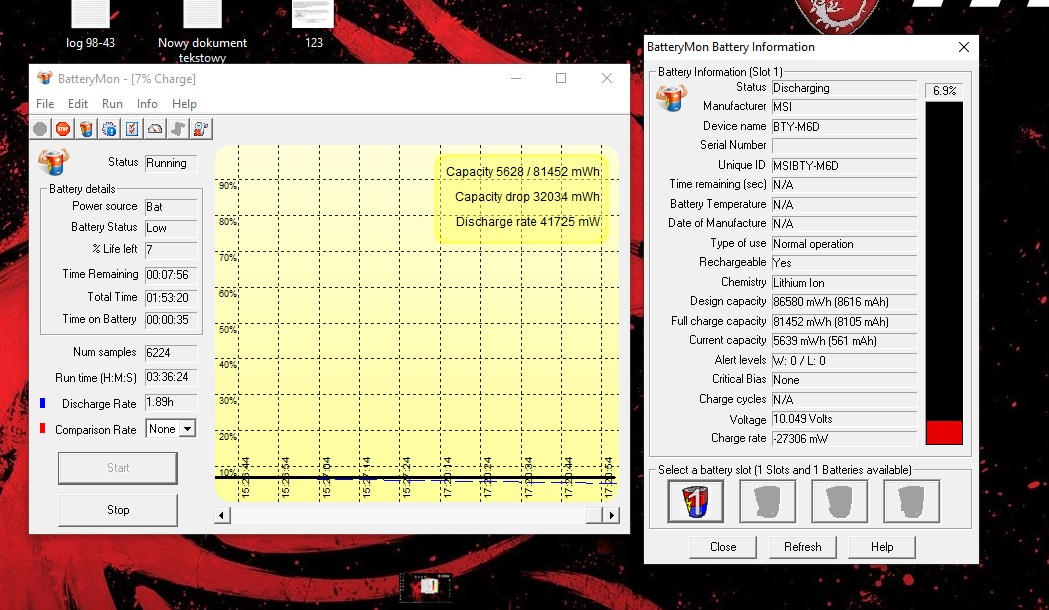Click Close in Battery Information dialog
1049x610 pixels.
tap(723, 546)
